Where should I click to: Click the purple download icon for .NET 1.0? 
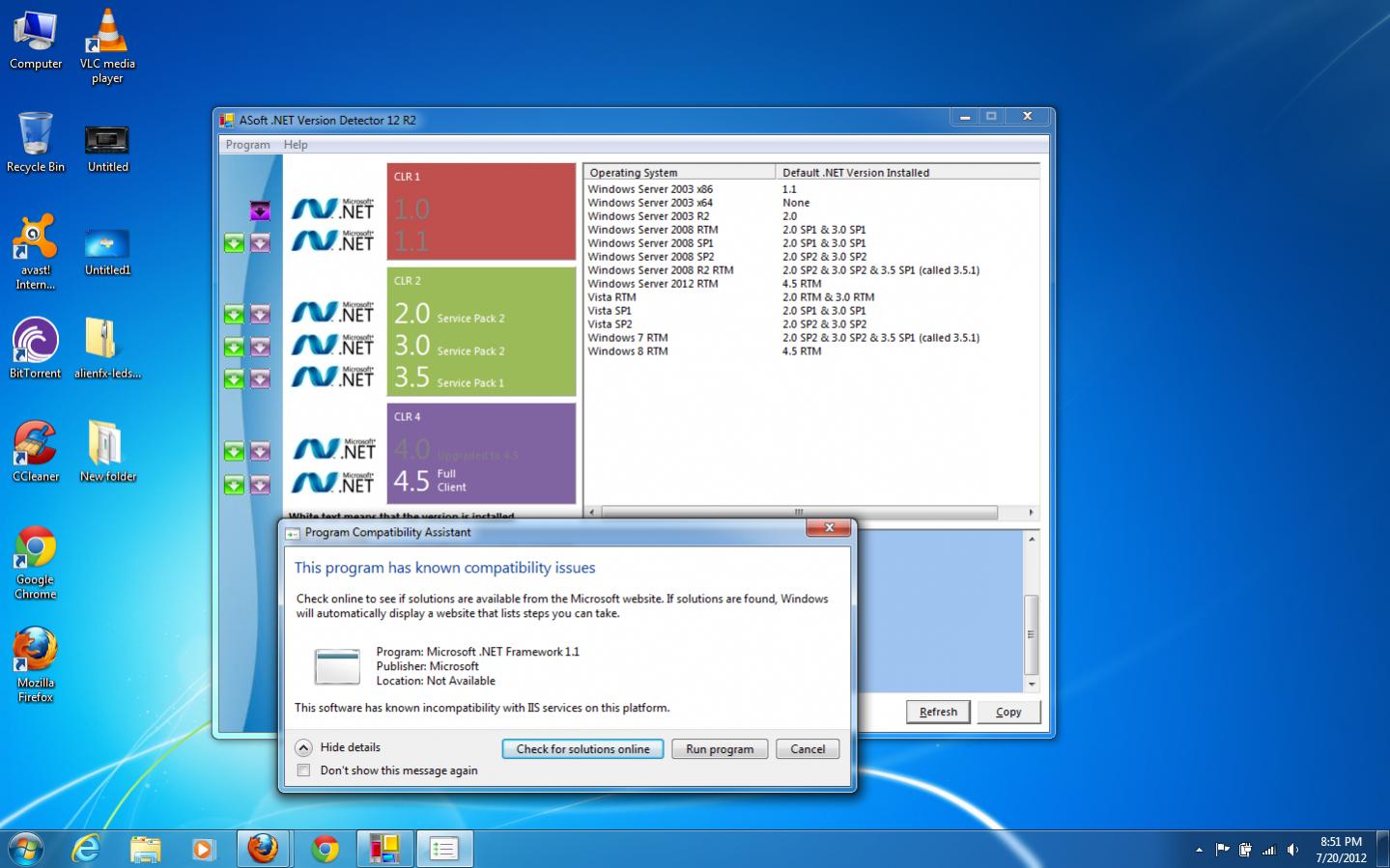[x=260, y=210]
